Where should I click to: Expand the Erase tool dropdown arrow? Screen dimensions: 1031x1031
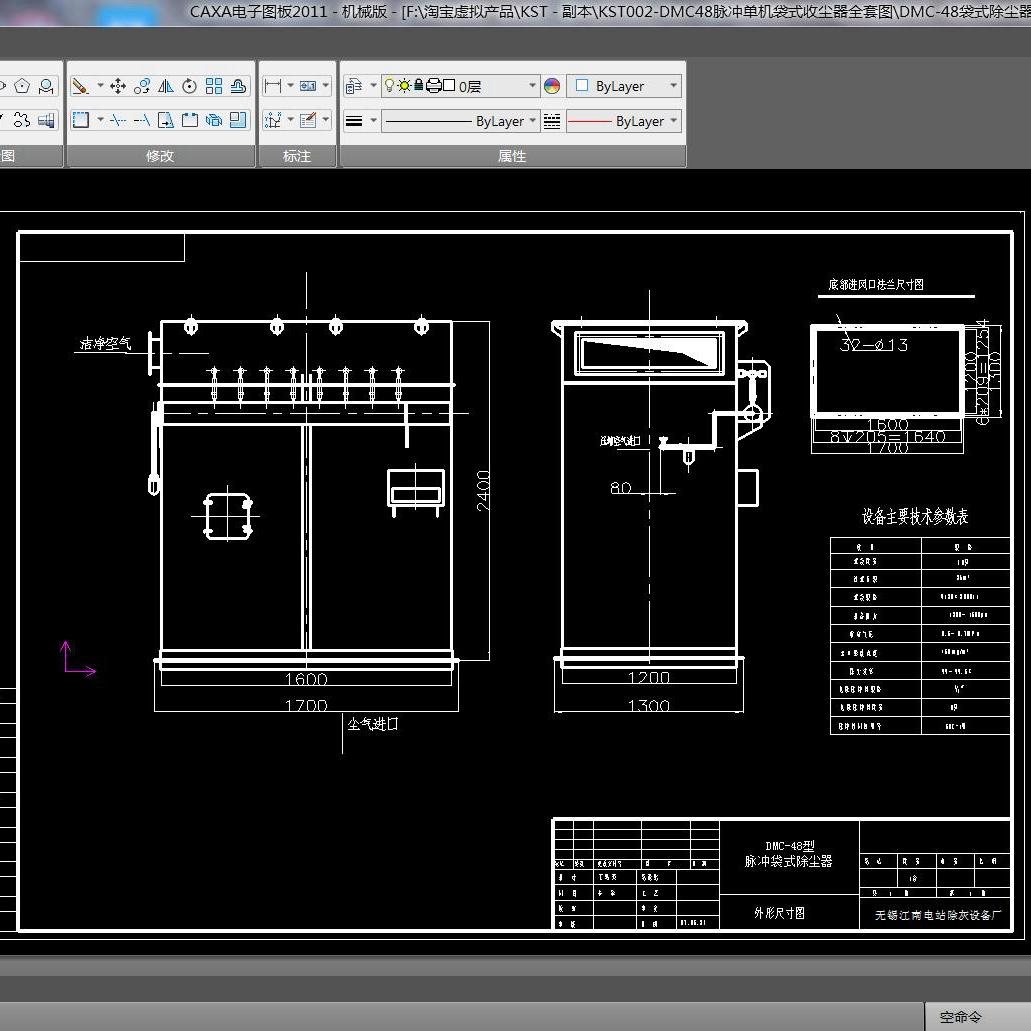pos(100,86)
